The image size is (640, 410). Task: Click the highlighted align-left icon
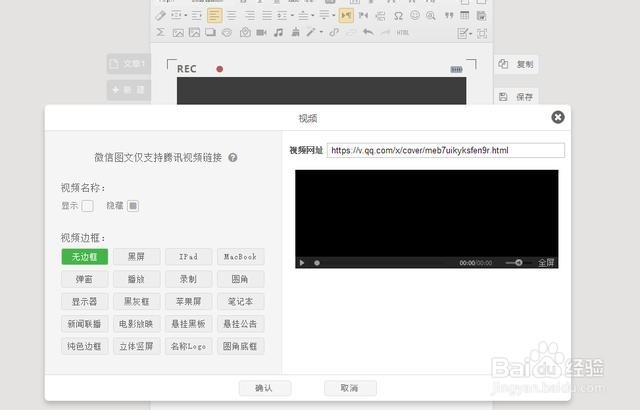pyautogui.click(x=214, y=16)
